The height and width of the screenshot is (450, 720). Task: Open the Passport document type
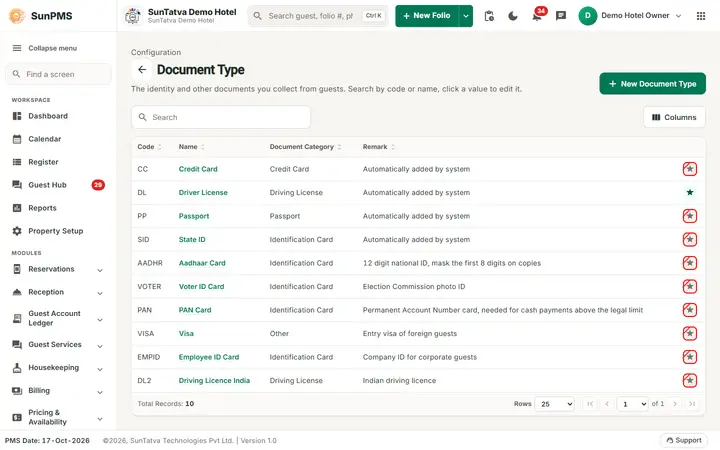[194, 216]
